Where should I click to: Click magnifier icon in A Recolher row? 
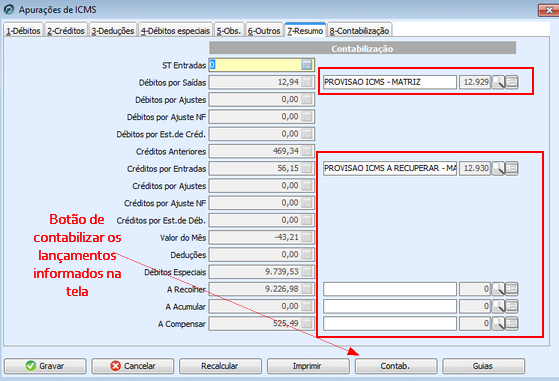tap(498, 289)
